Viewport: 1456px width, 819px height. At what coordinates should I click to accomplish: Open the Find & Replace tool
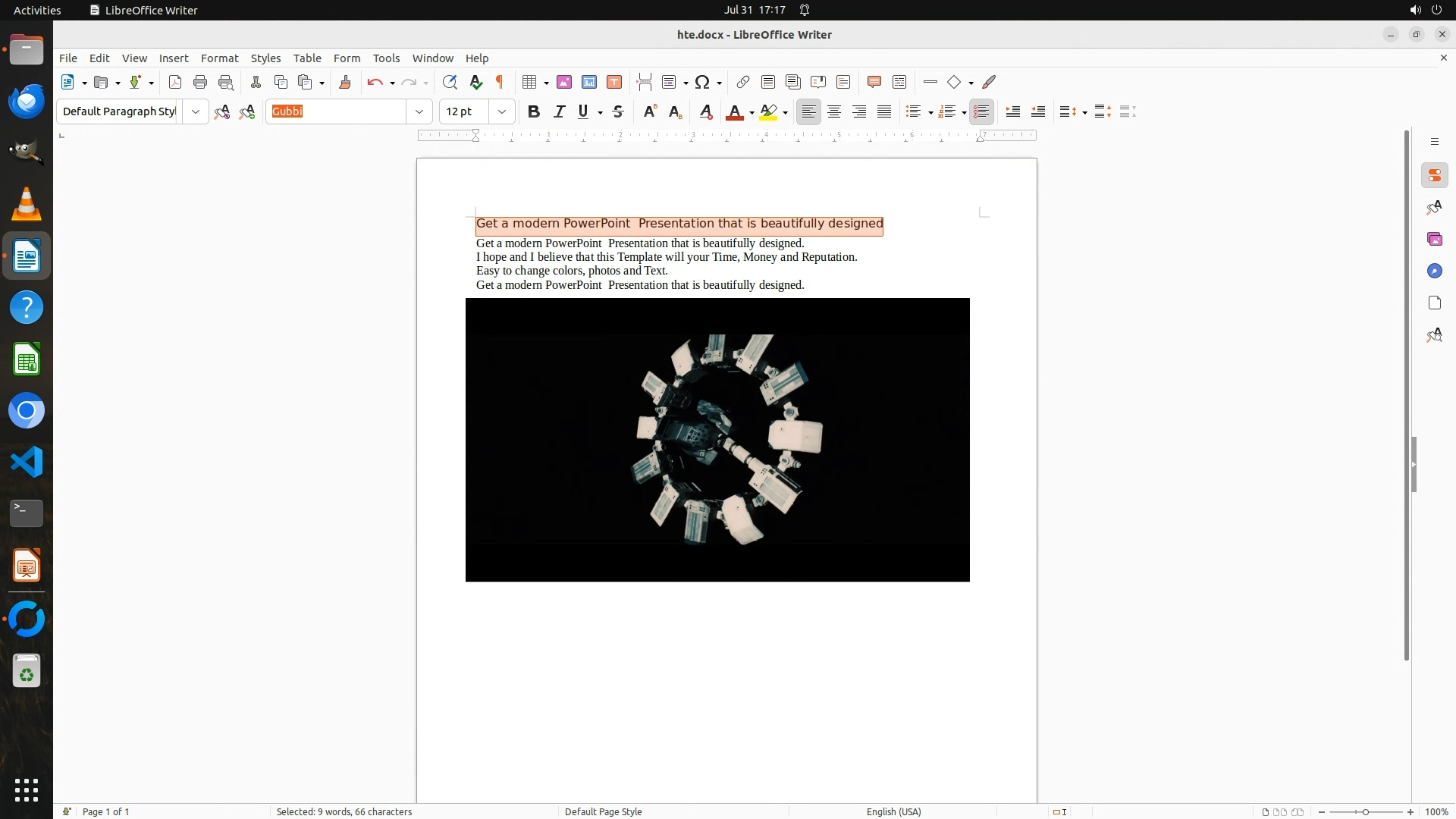click(450, 82)
